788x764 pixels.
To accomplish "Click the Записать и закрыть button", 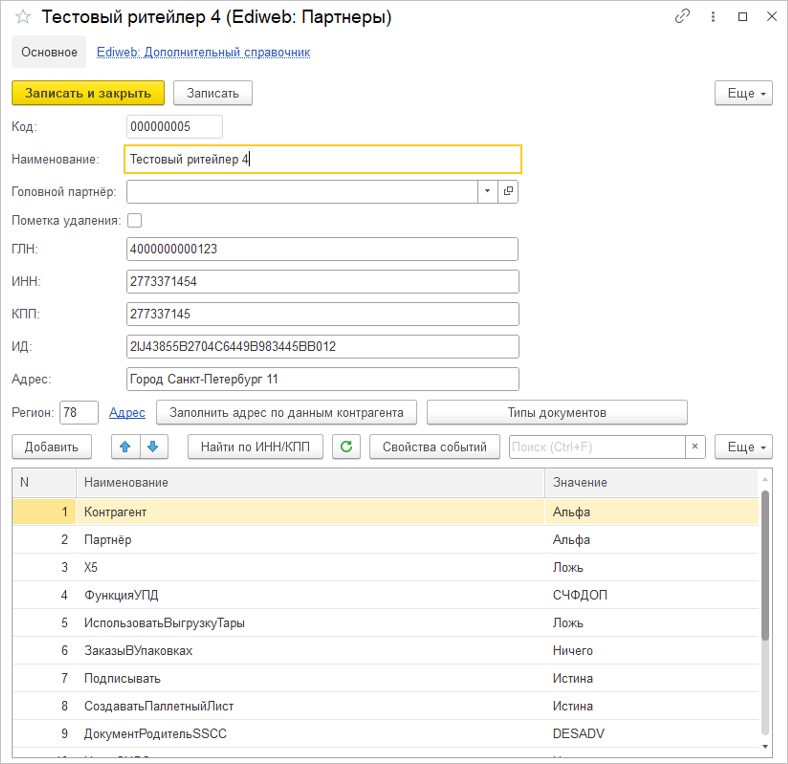I will (x=88, y=93).
